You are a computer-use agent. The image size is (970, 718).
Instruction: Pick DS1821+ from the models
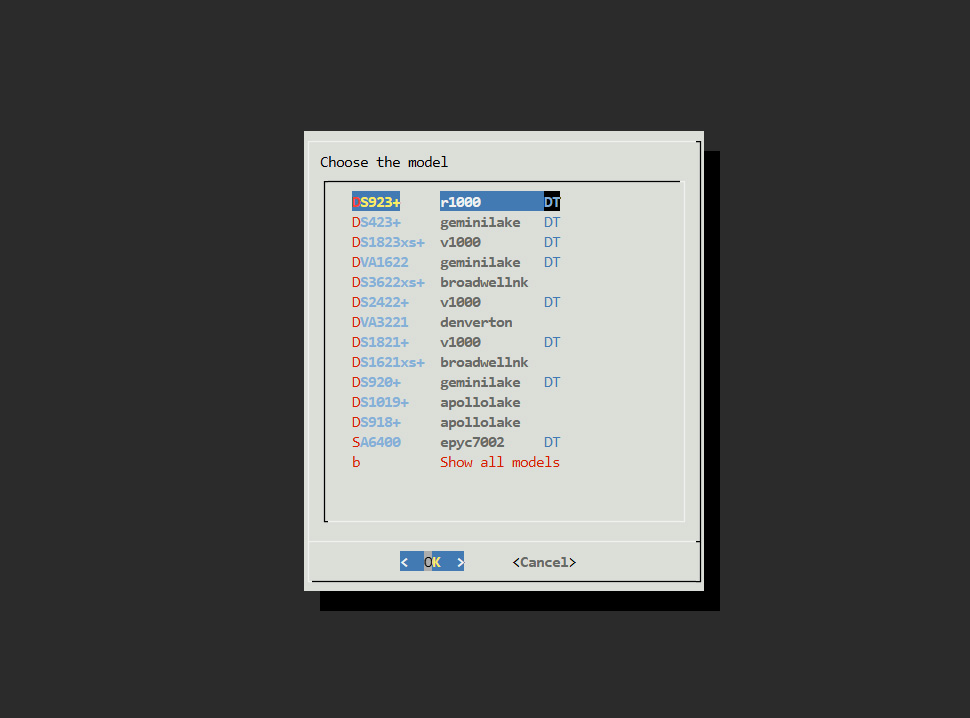(x=380, y=342)
